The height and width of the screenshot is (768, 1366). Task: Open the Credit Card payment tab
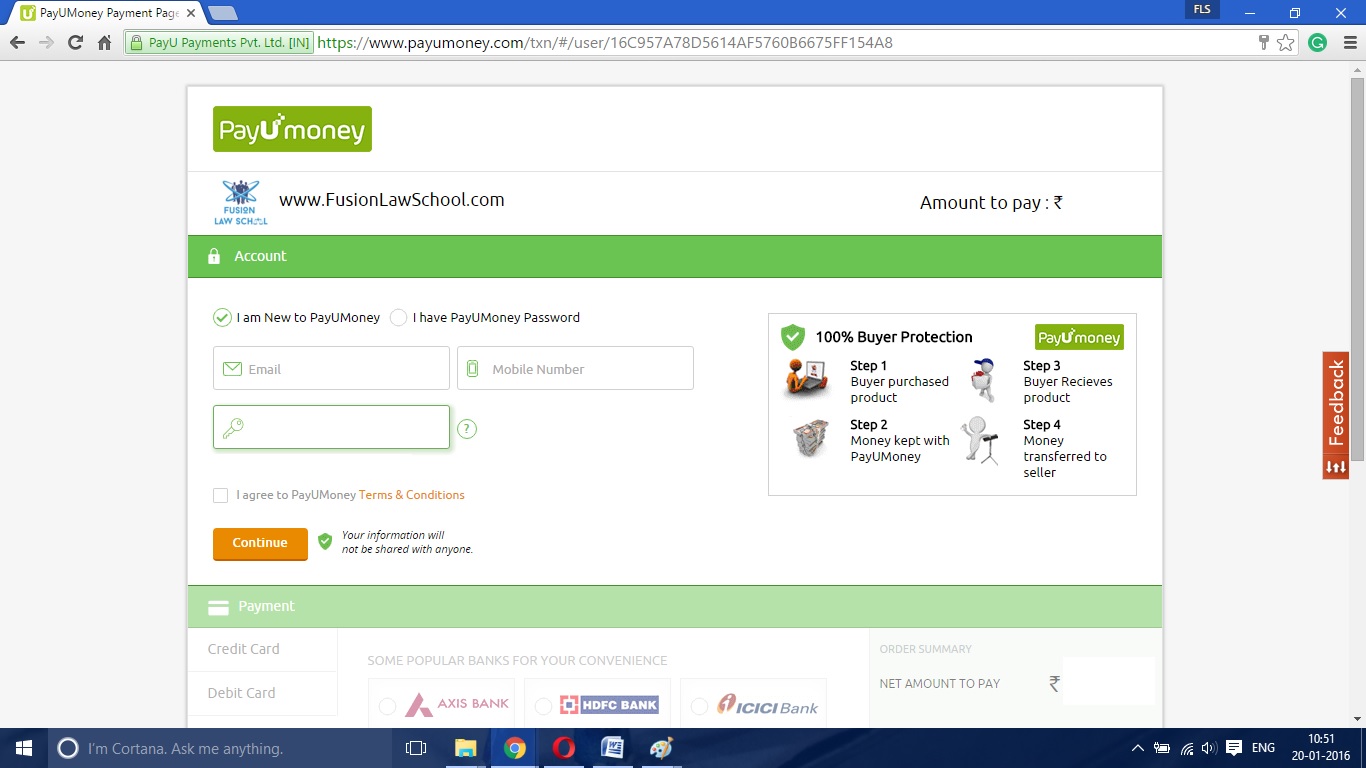pos(262,649)
